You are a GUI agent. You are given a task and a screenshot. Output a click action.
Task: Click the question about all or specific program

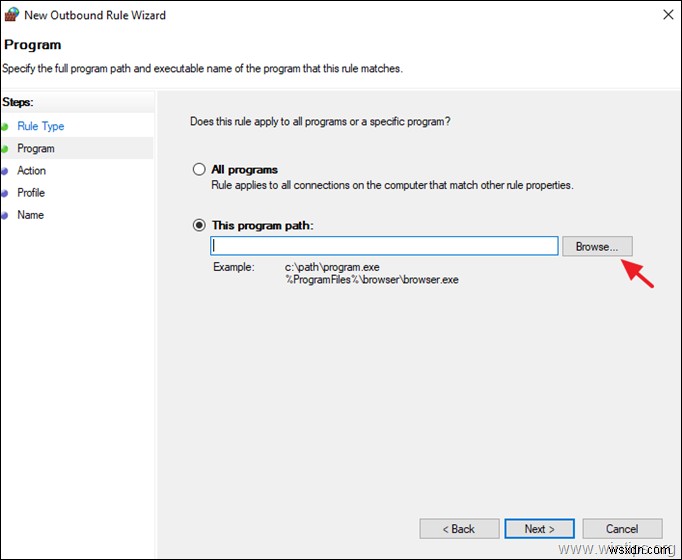pyautogui.click(x=320, y=121)
